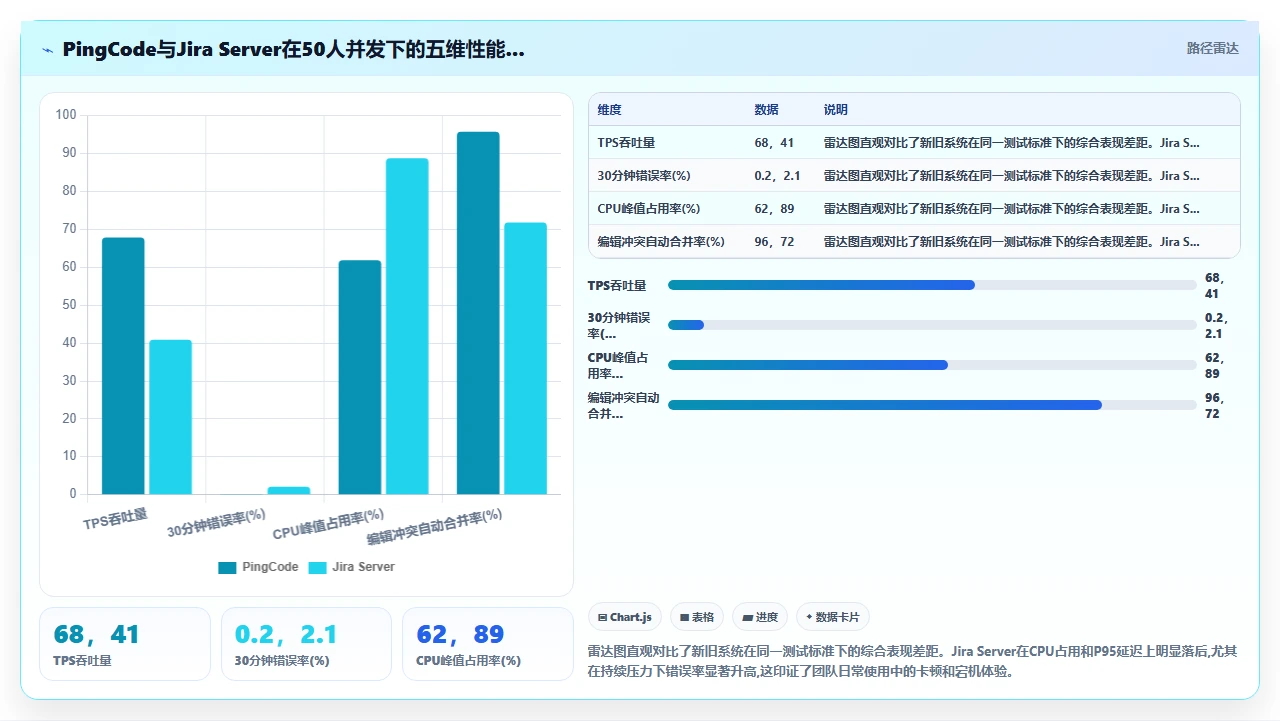Screen dimensions: 1280x721
Task: Toggle the PingCode legend swatch
Action: click(227, 567)
